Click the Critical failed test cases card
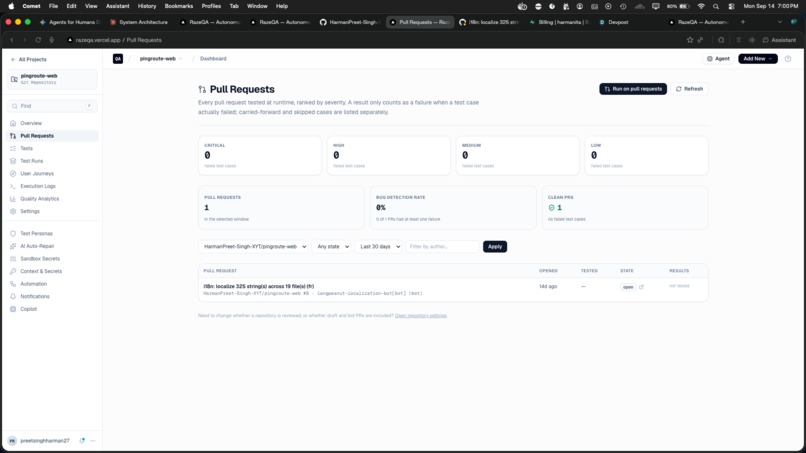Screen dimensions: 806x453 click(x=260, y=155)
